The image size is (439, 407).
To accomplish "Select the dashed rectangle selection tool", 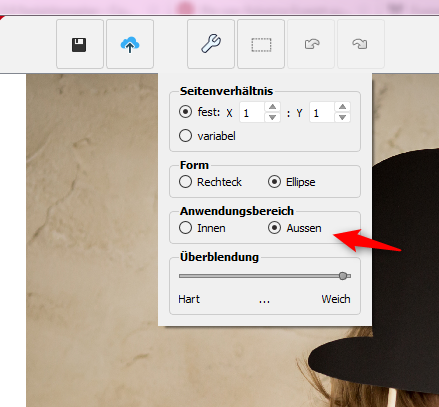I will click(x=261, y=44).
